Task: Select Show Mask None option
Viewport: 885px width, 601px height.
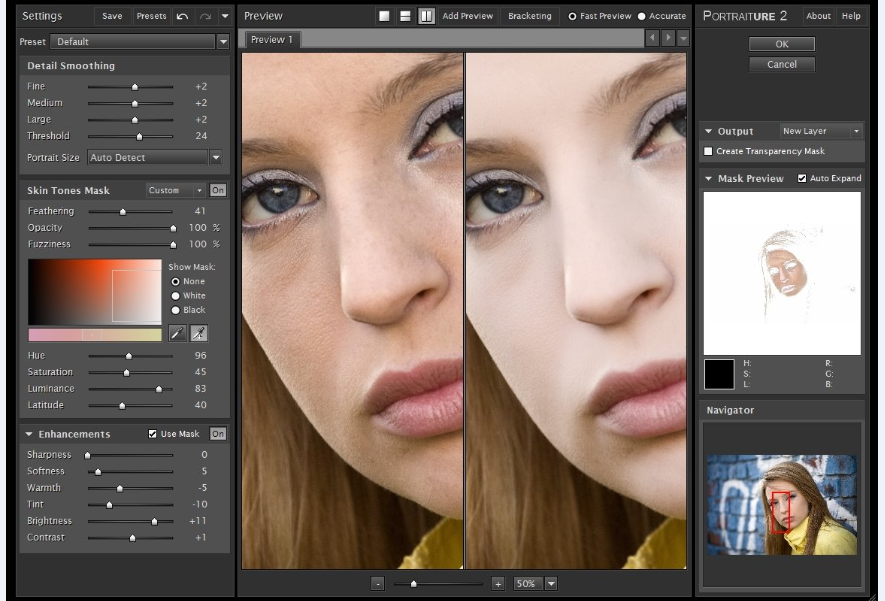Action: [x=176, y=282]
